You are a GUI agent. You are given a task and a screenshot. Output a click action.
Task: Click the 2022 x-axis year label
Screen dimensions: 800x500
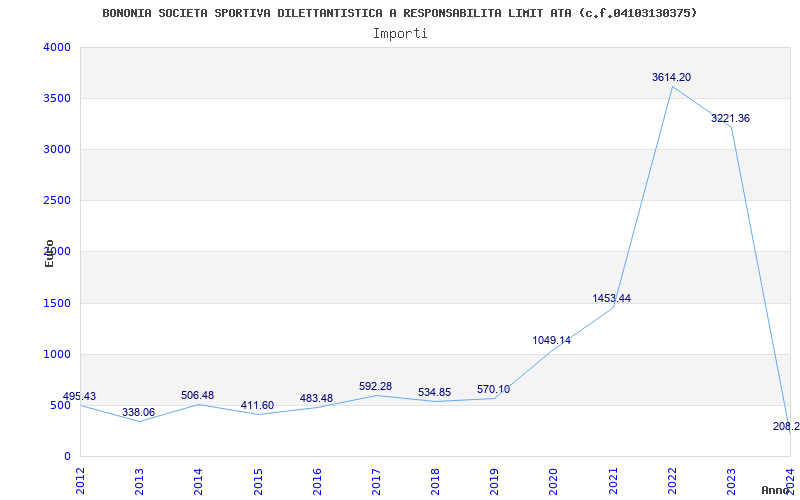click(672, 481)
